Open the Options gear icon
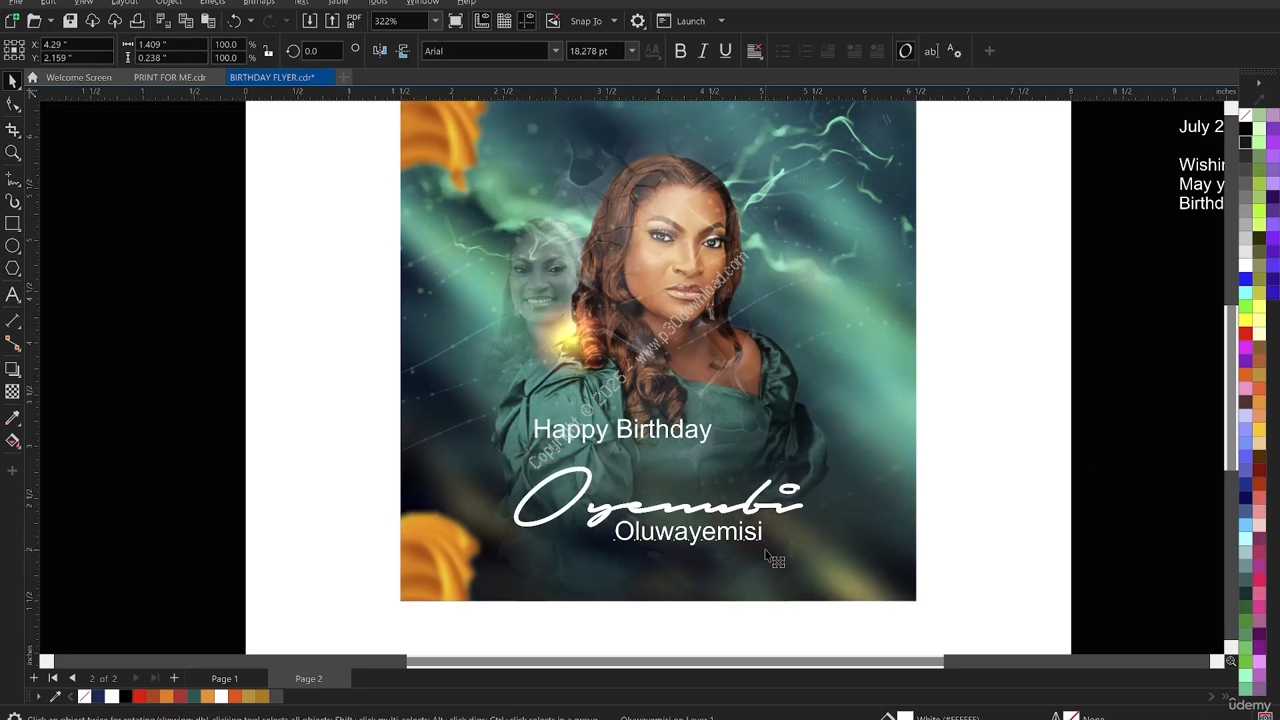The height and width of the screenshot is (720, 1280). (638, 21)
